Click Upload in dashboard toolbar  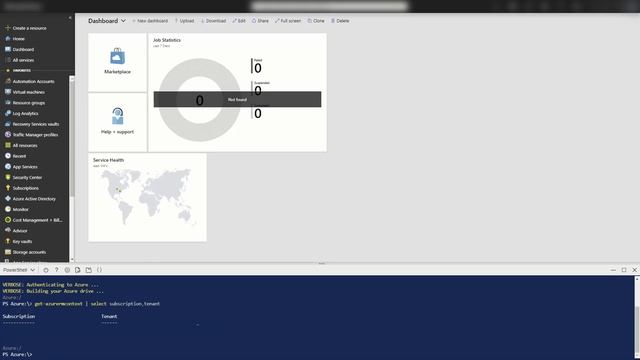184,21
